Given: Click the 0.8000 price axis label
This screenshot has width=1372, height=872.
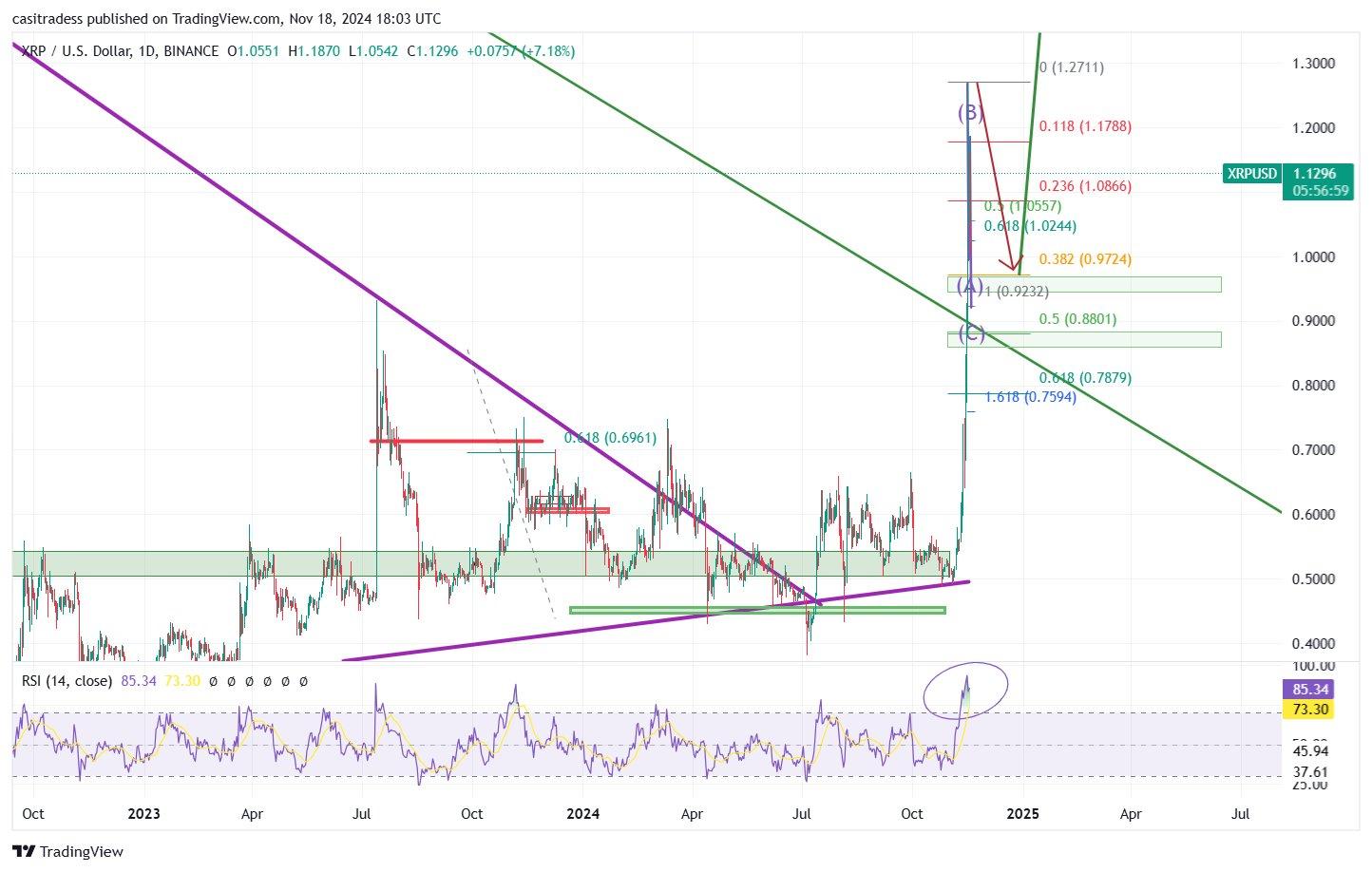Looking at the screenshot, I should point(1313,386).
